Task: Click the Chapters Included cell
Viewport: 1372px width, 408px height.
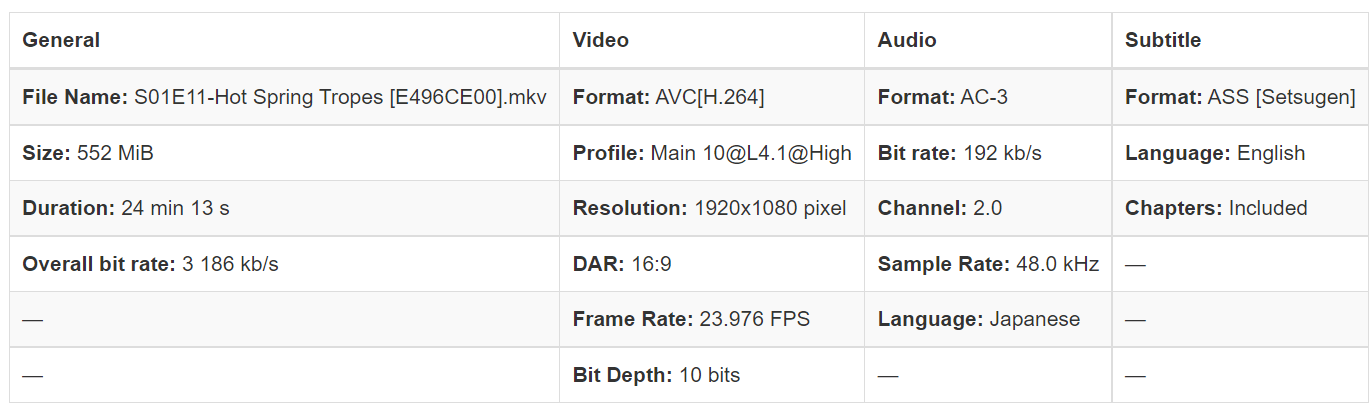Action: [1216, 209]
